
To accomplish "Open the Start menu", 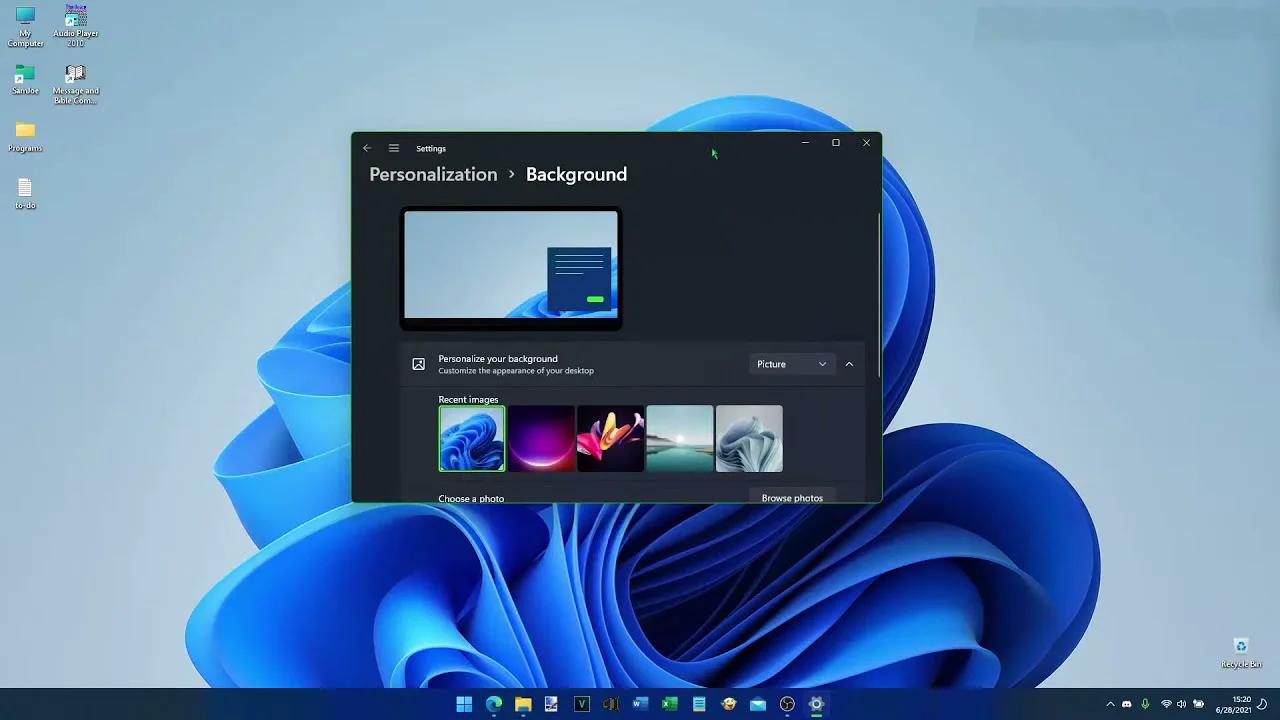I will point(464,703).
